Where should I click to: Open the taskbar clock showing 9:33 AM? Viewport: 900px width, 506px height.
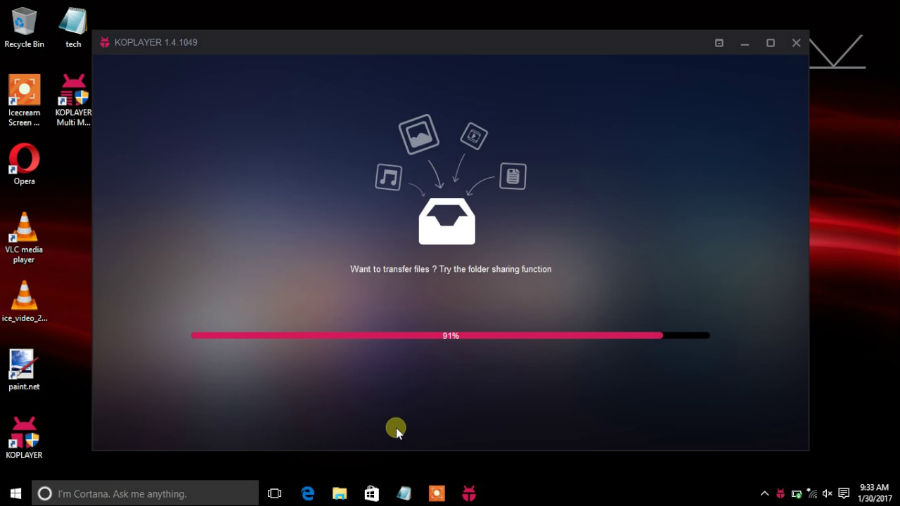coord(874,493)
